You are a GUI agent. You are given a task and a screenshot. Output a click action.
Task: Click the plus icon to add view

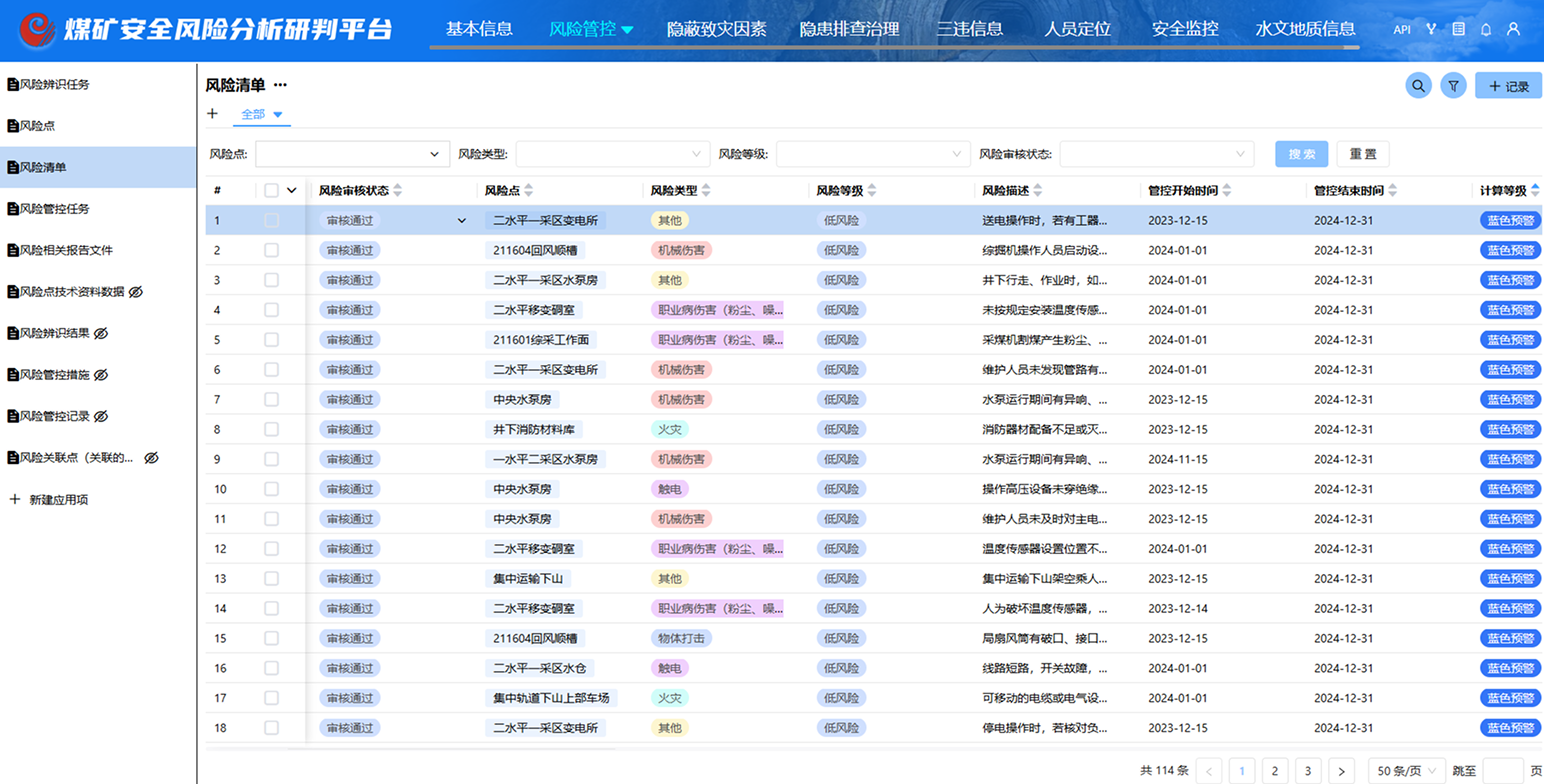(212, 114)
